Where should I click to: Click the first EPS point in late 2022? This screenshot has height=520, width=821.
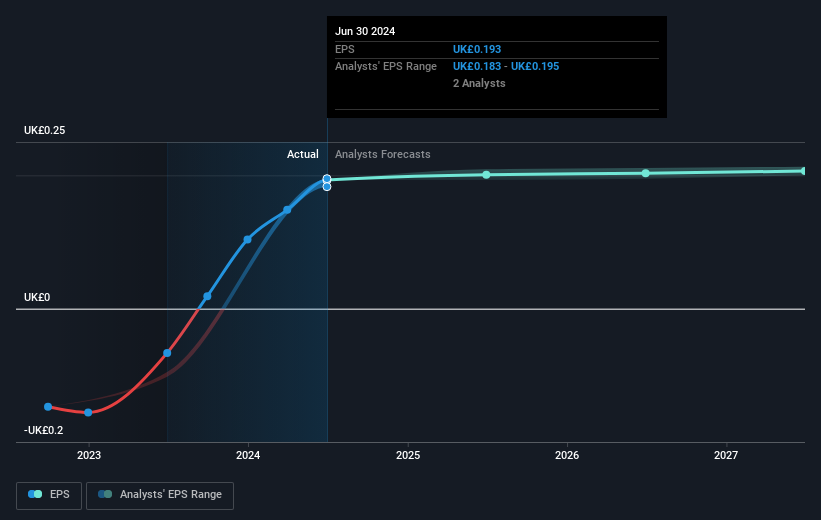(x=48, y=407)
